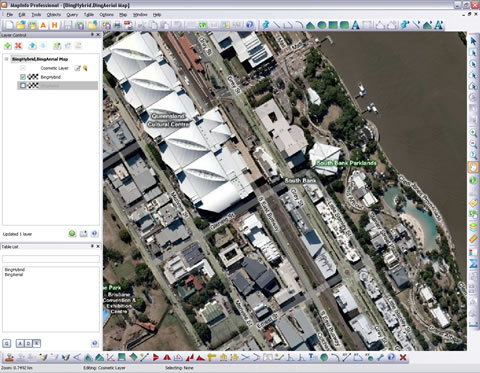
Task: Select the Cosmetic Layer row
Action: (57, 68)
